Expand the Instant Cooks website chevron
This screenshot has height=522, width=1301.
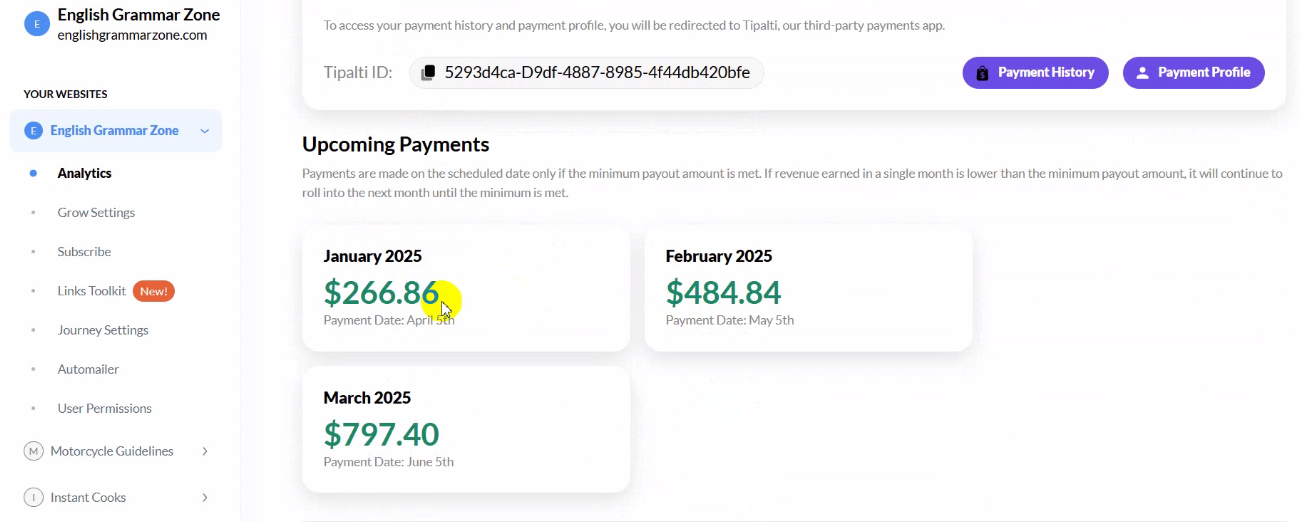pyautogui.click(x=204, y=497)
